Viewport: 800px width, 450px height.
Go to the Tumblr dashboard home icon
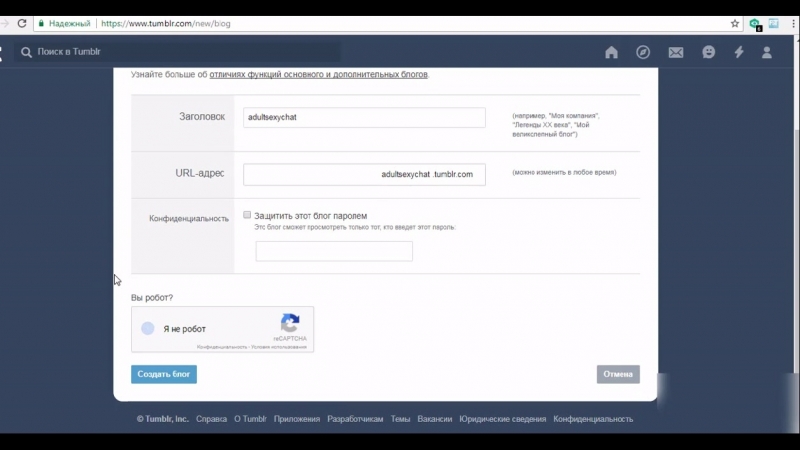pos(611,52)
